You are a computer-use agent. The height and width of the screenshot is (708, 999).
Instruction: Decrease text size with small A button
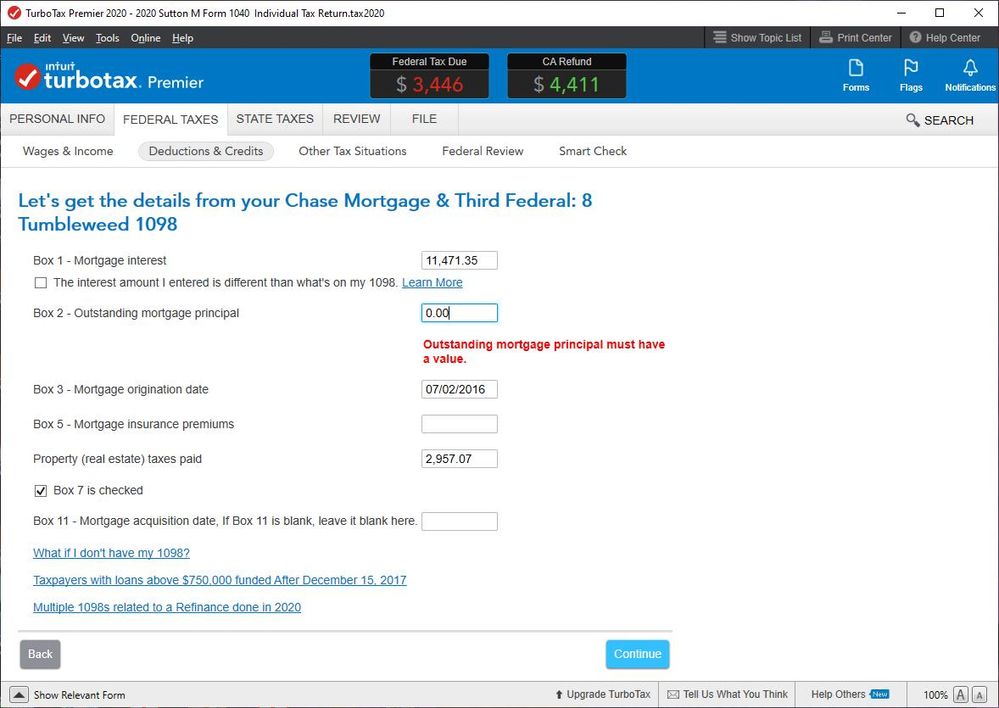point(980,695)
